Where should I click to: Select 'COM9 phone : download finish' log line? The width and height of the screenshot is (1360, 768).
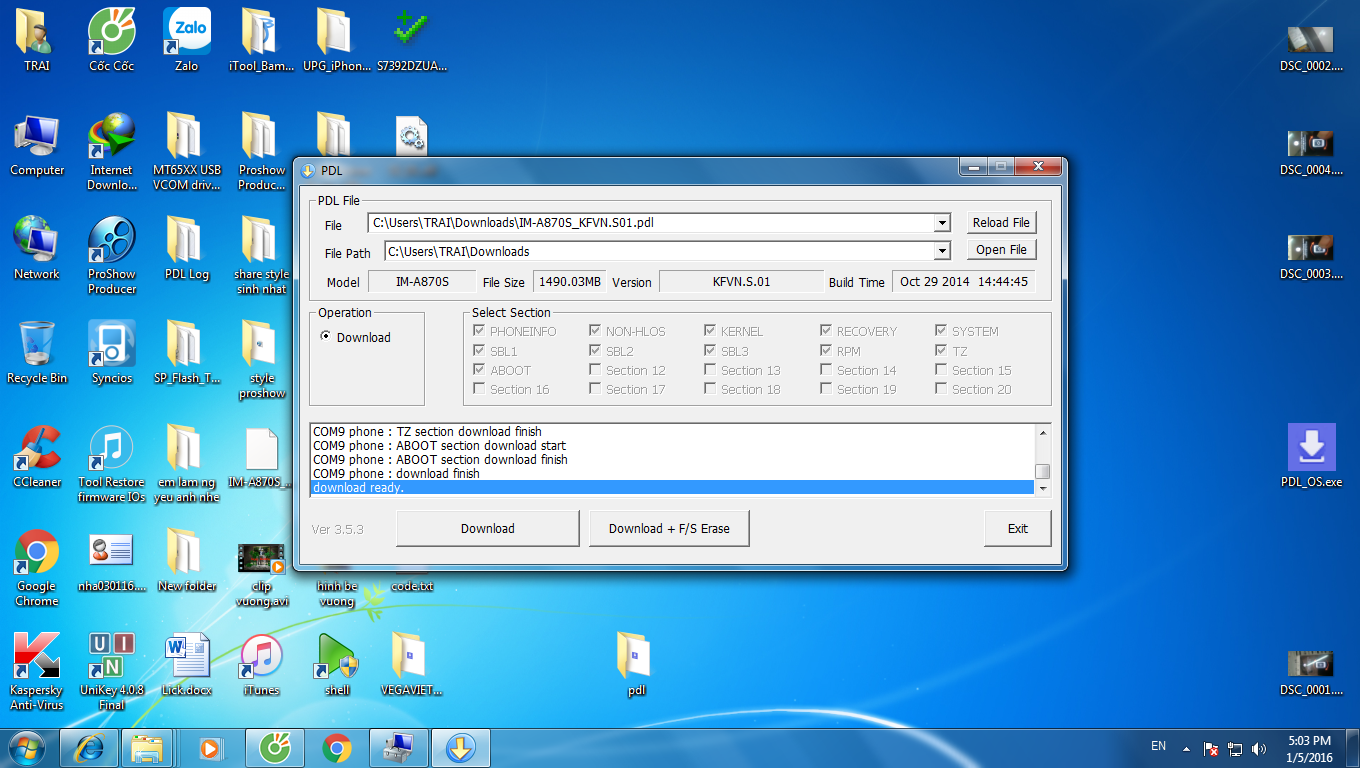click(672, 474)
